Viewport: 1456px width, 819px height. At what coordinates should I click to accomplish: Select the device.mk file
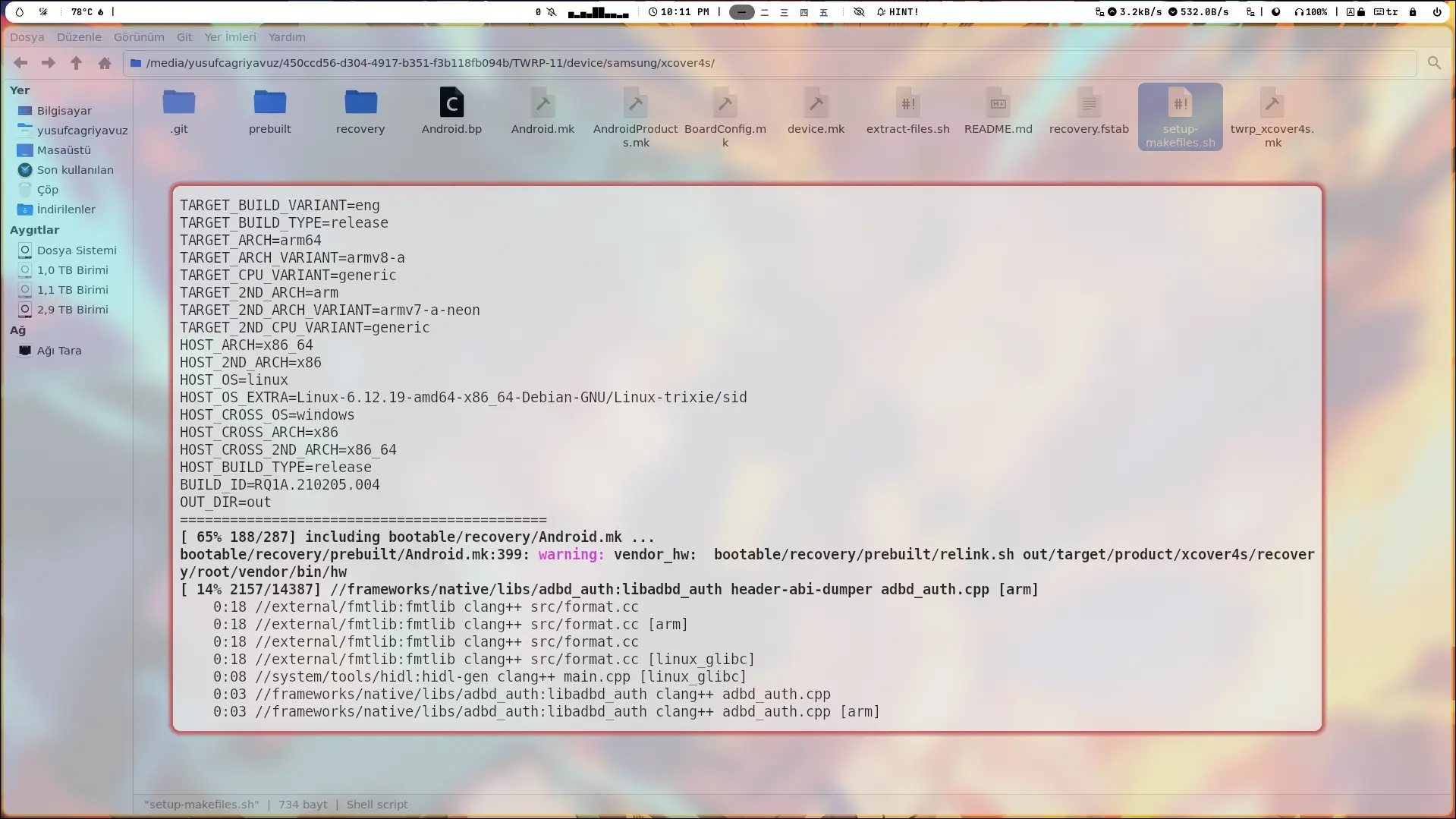[816, 112]
